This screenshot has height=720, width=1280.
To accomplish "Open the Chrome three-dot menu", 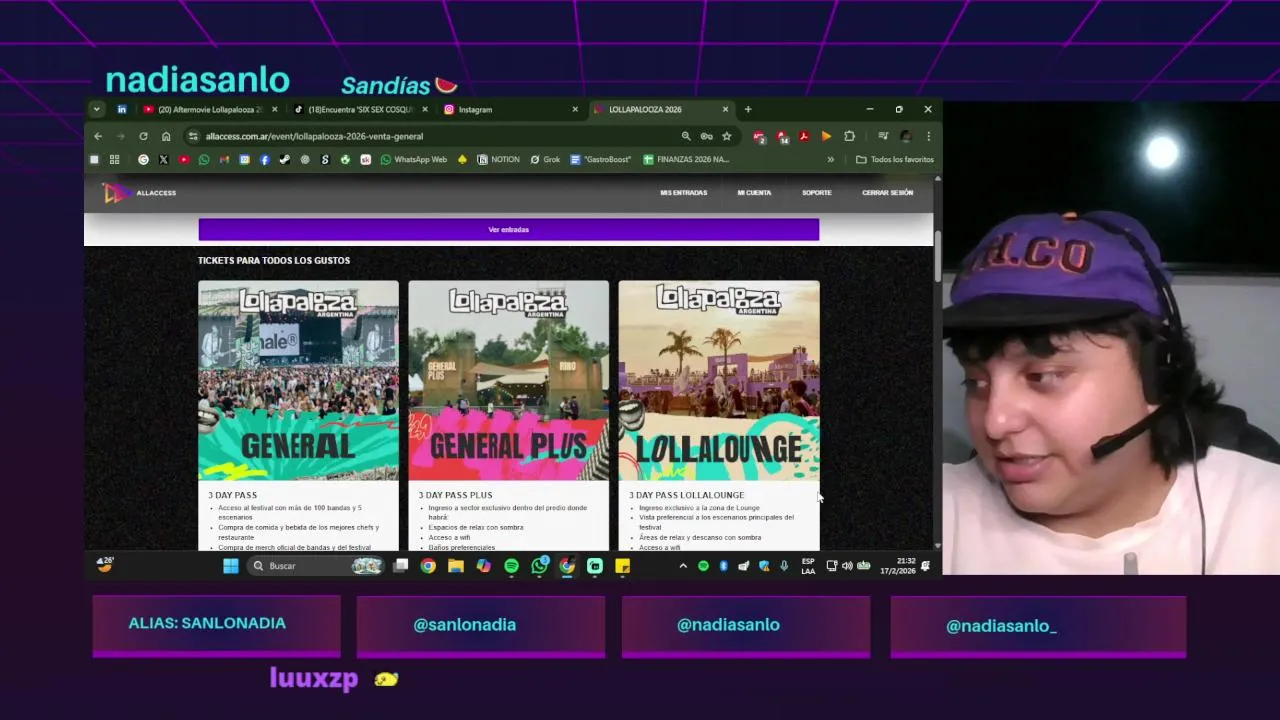I will coord(928,136).
